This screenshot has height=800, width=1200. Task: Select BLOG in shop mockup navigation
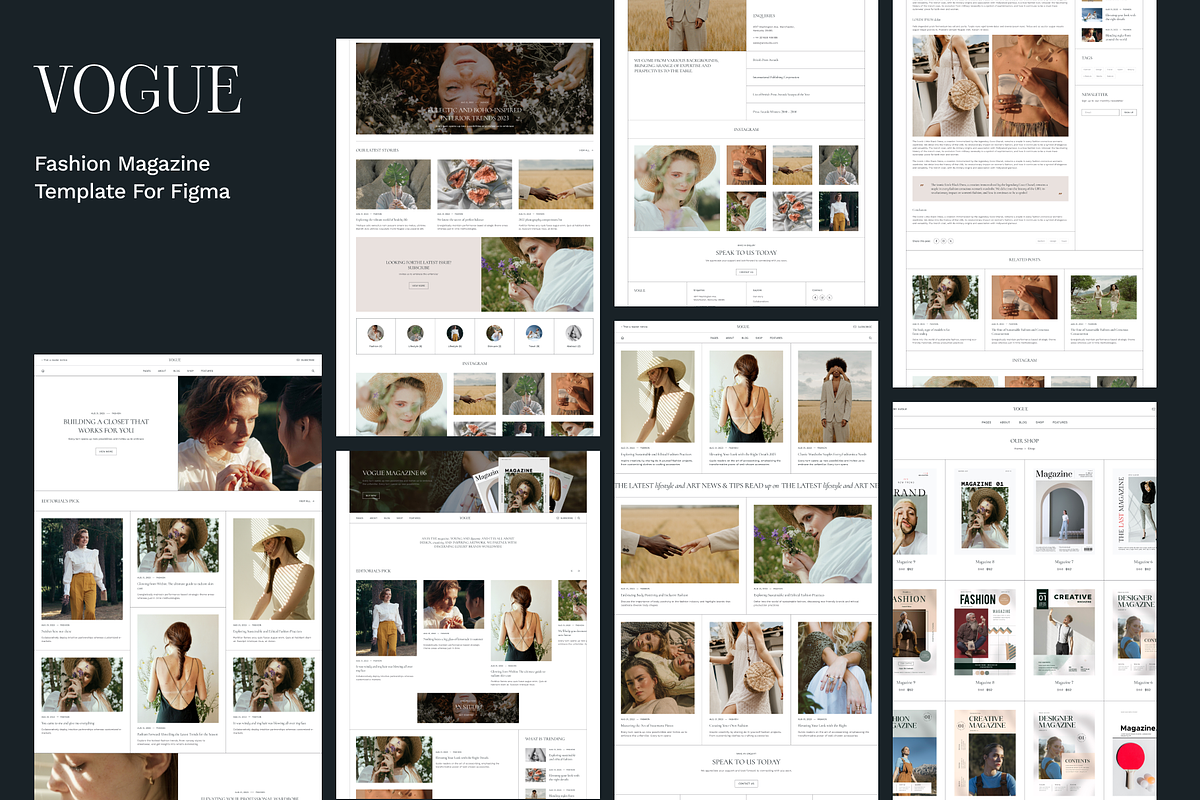click(1023, 422)
